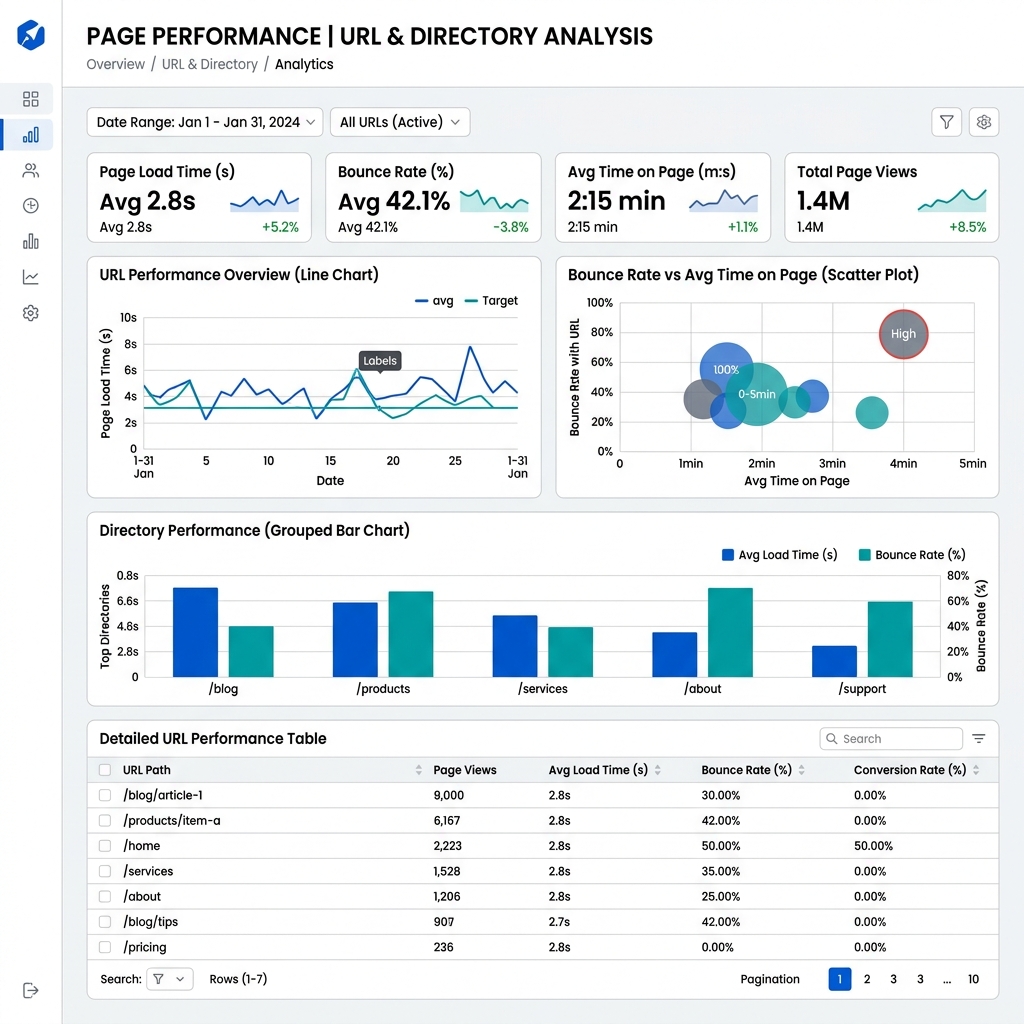Open the Date Range dropdown
The width and height of the screenshot is (1024, 1024).
tap(205, 122)
